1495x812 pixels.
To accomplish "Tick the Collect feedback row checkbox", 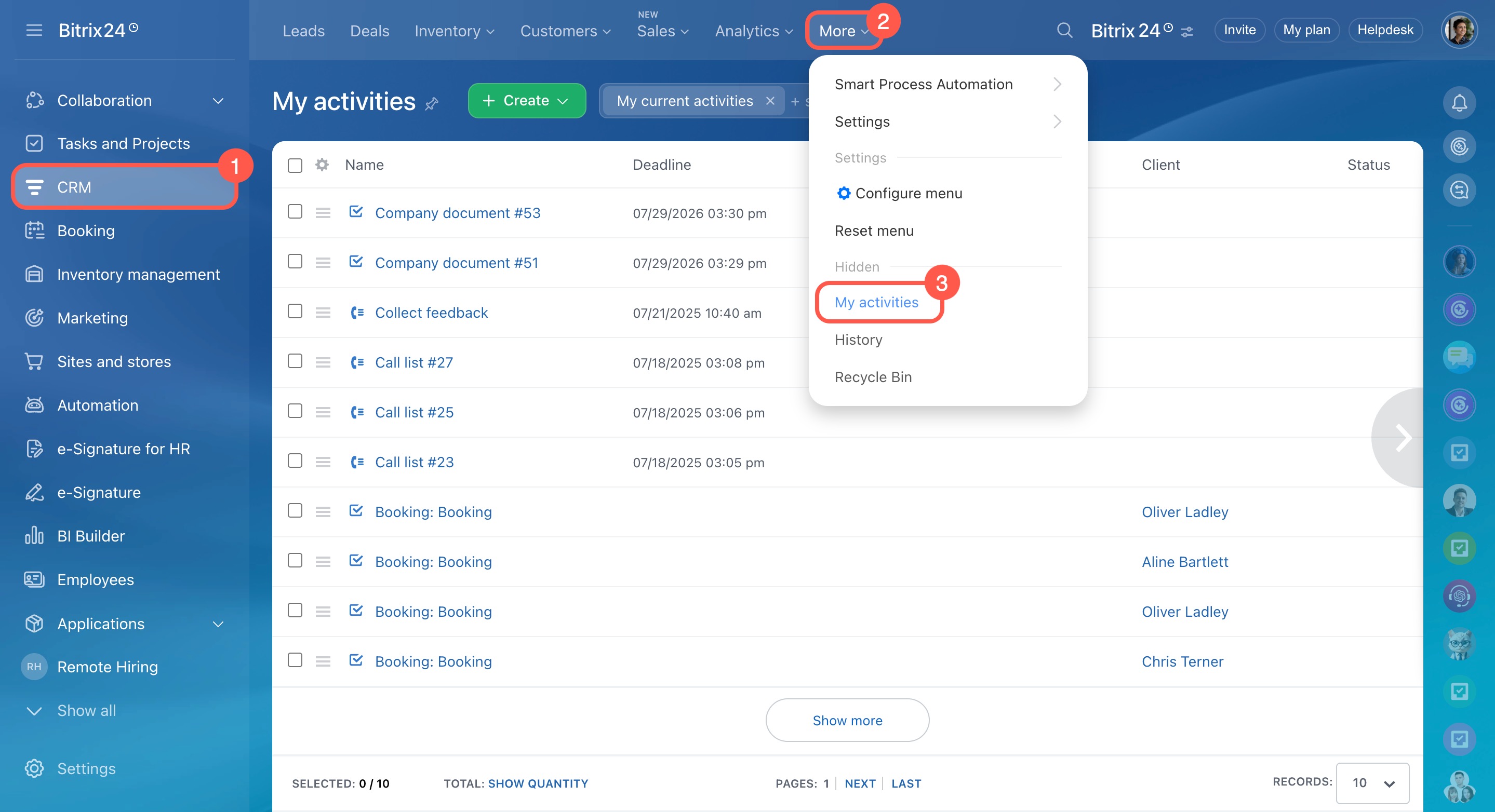I will [295, 312].
